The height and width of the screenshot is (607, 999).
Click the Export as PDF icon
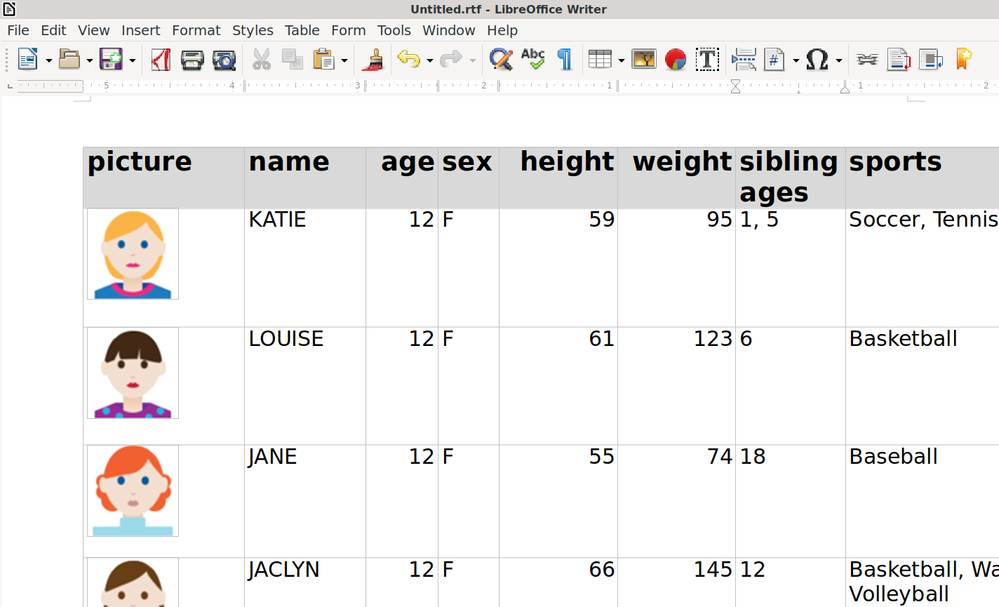(x=161, y=60)
